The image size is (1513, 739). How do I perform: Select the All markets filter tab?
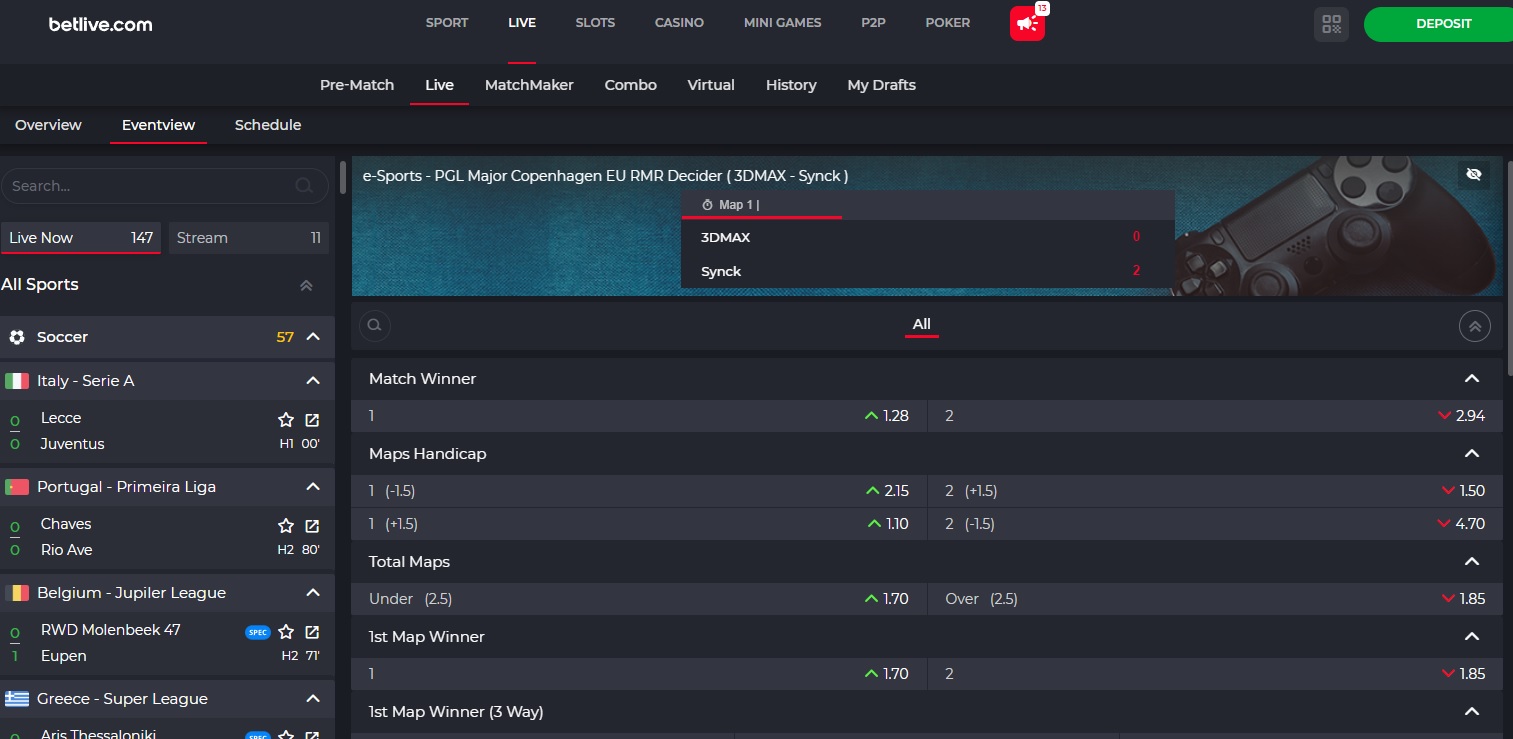click(x=922, y=324)
